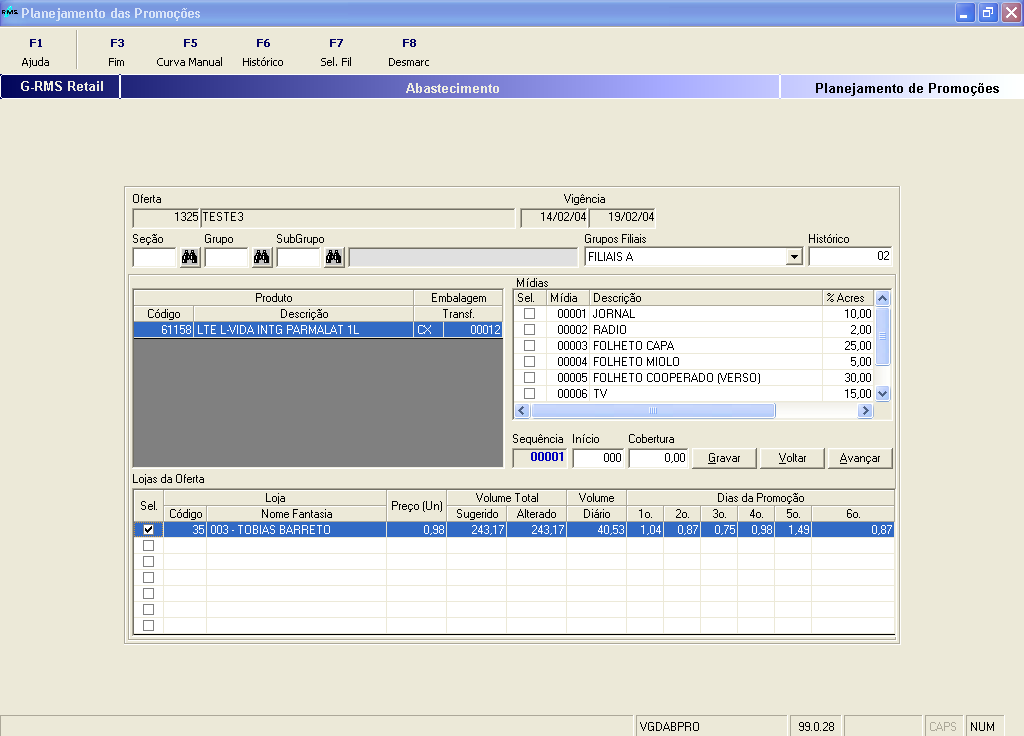This screenshot has height=736, width=1024.
Task: Open SubGrupo search with binoculars icon
Action: (x=334, y=258)
